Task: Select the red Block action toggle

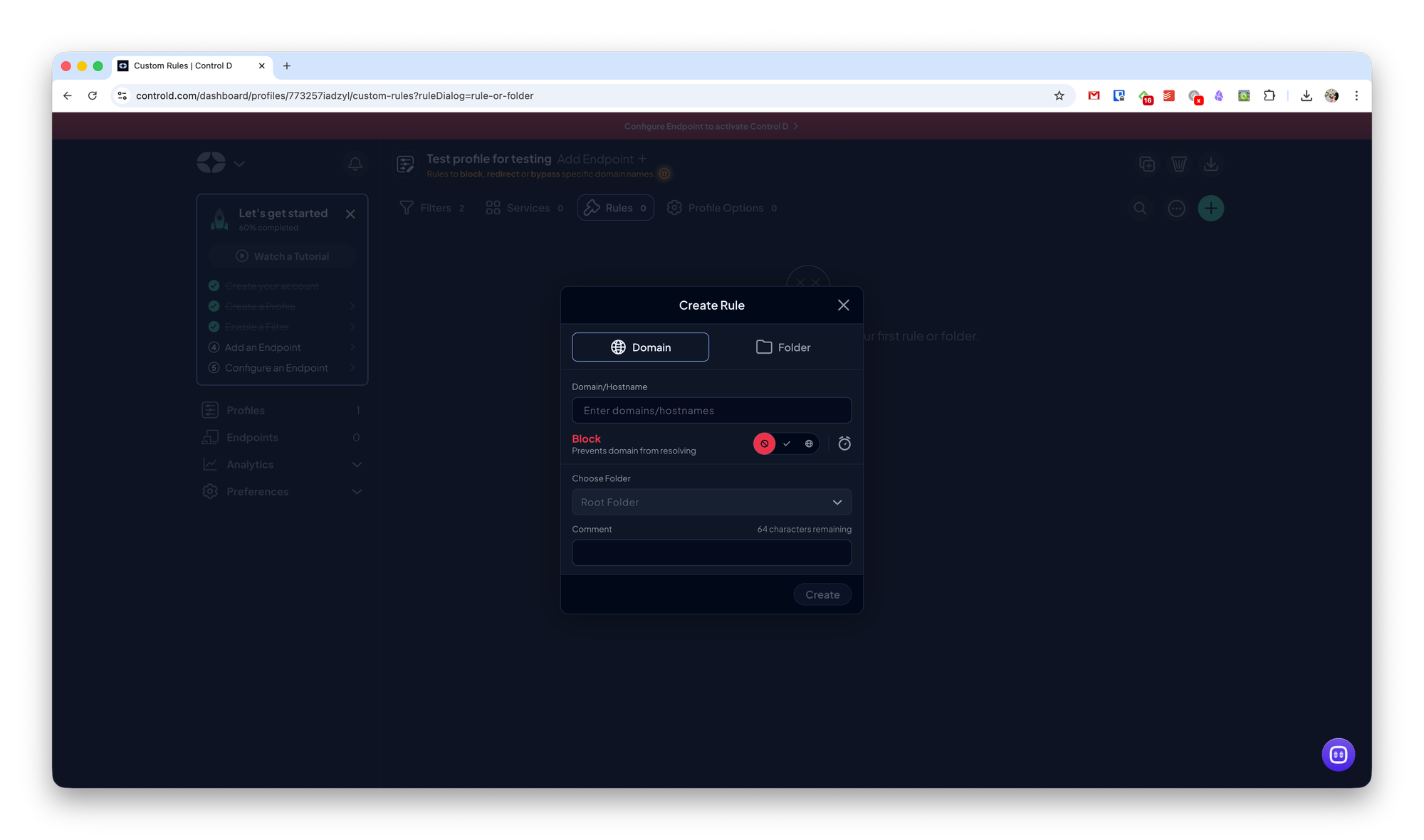Action: pyautogui.click(x=764, y=443)
